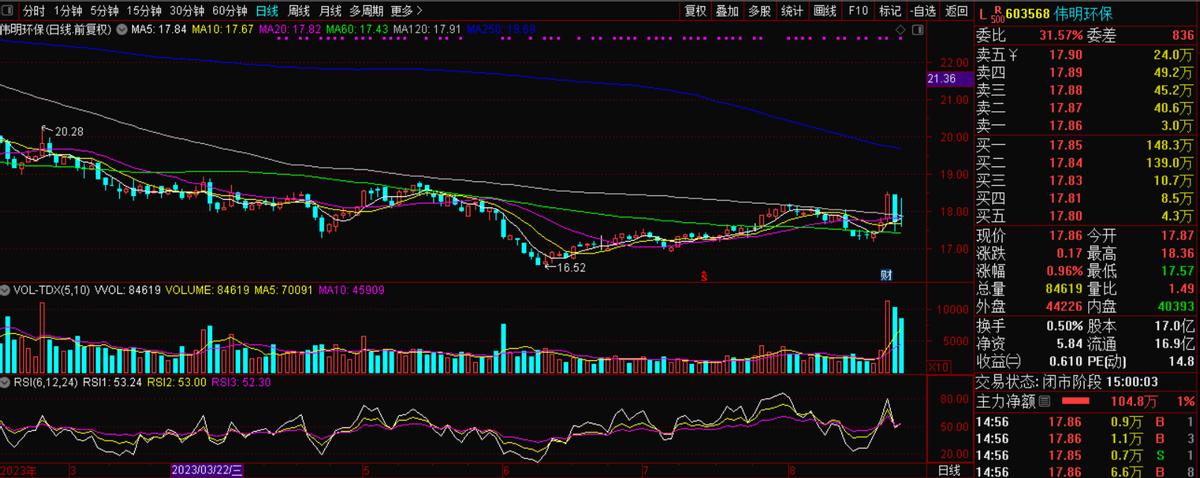Click the diamond icon at chart top-right

click(901, 32)
